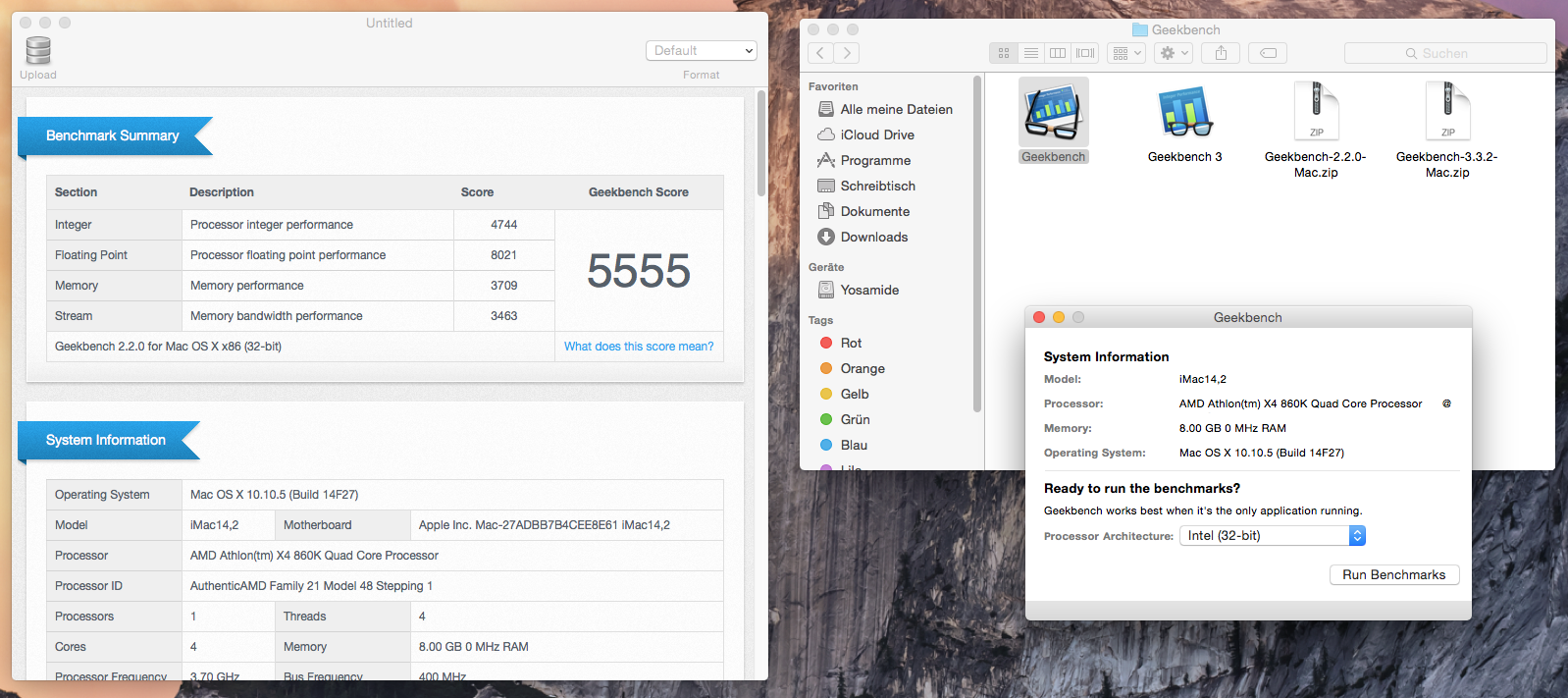Open the Default format dropdown

point(703,51)
